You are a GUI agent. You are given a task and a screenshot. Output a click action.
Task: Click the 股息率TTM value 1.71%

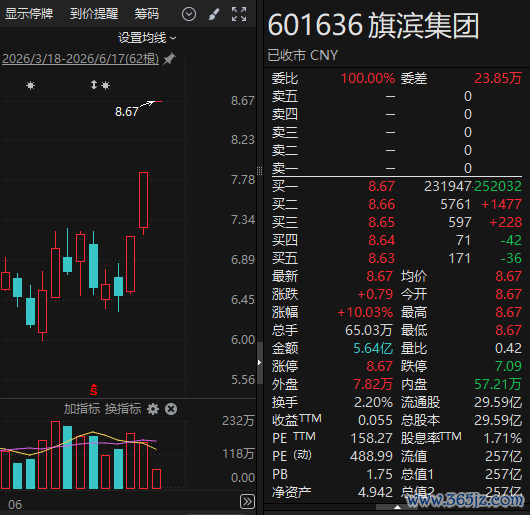[503, 438]
